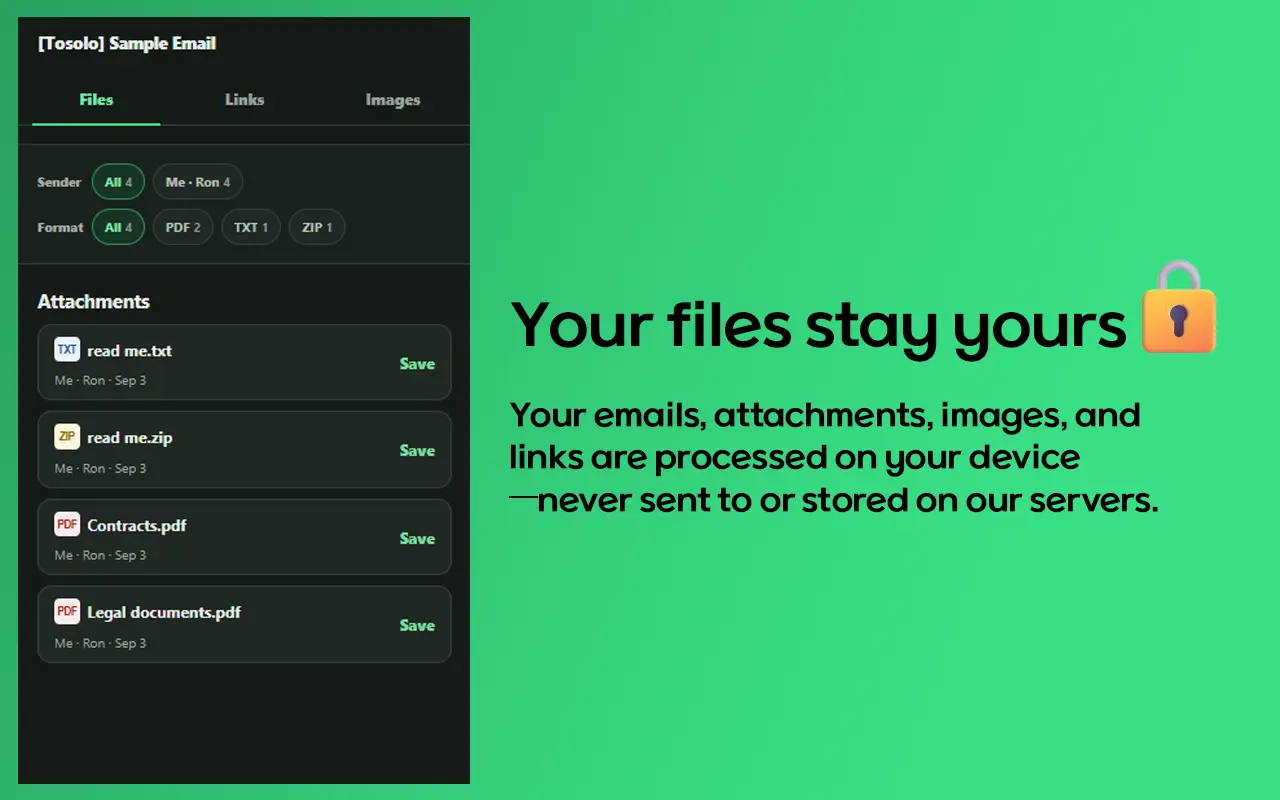The image size is (1280, 800).
Task: Select the Format filter All 4
Action: 118,227
